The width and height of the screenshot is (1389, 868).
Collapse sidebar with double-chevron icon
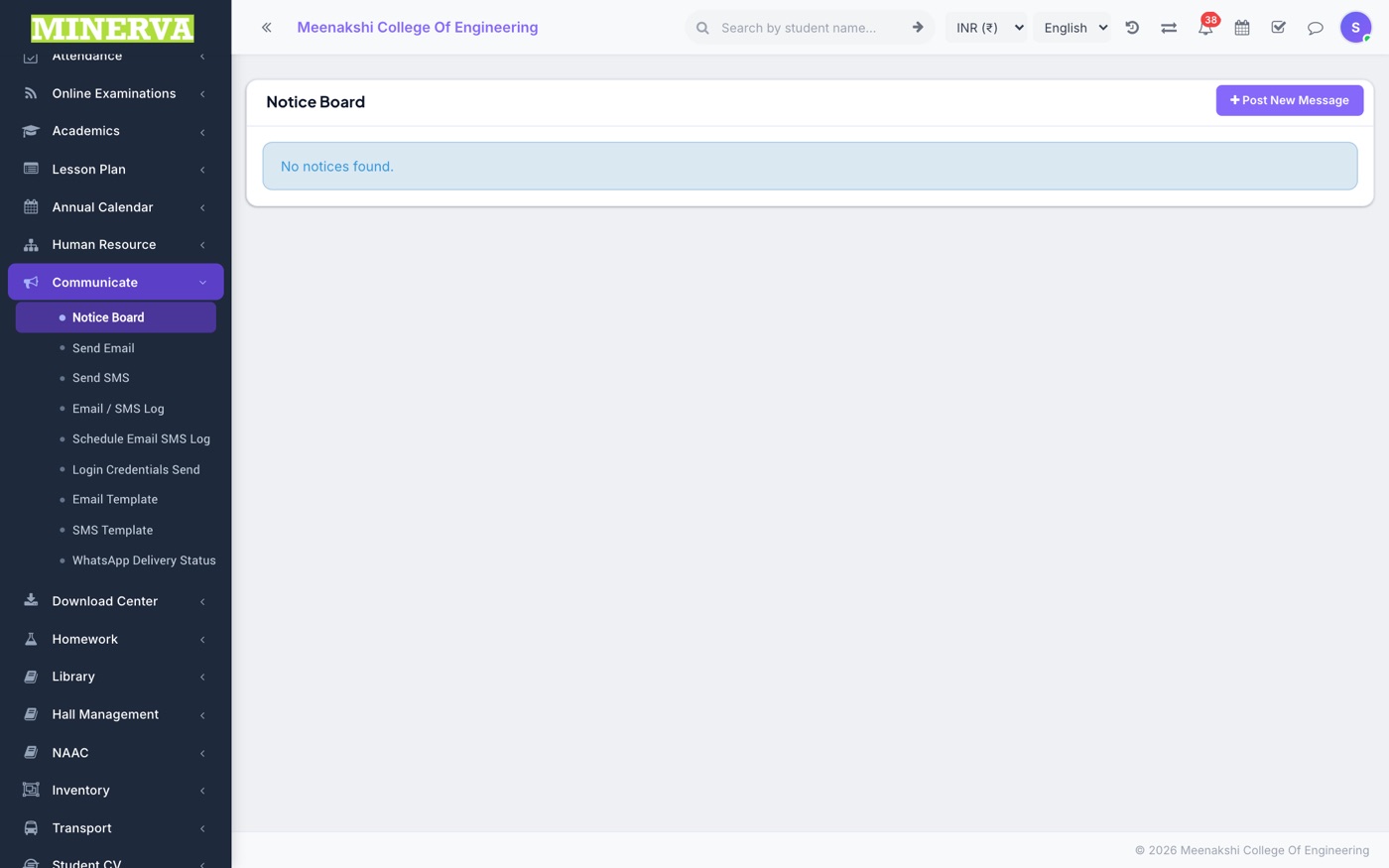(x=266, y=28)
